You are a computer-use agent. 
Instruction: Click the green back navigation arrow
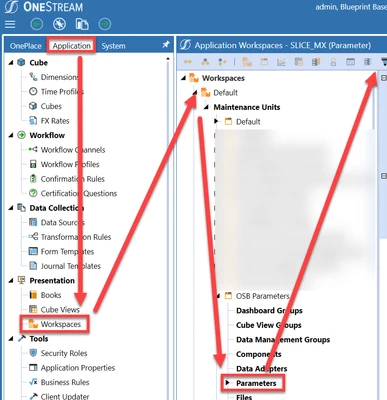pyautogui.click(x=37, y=24)
